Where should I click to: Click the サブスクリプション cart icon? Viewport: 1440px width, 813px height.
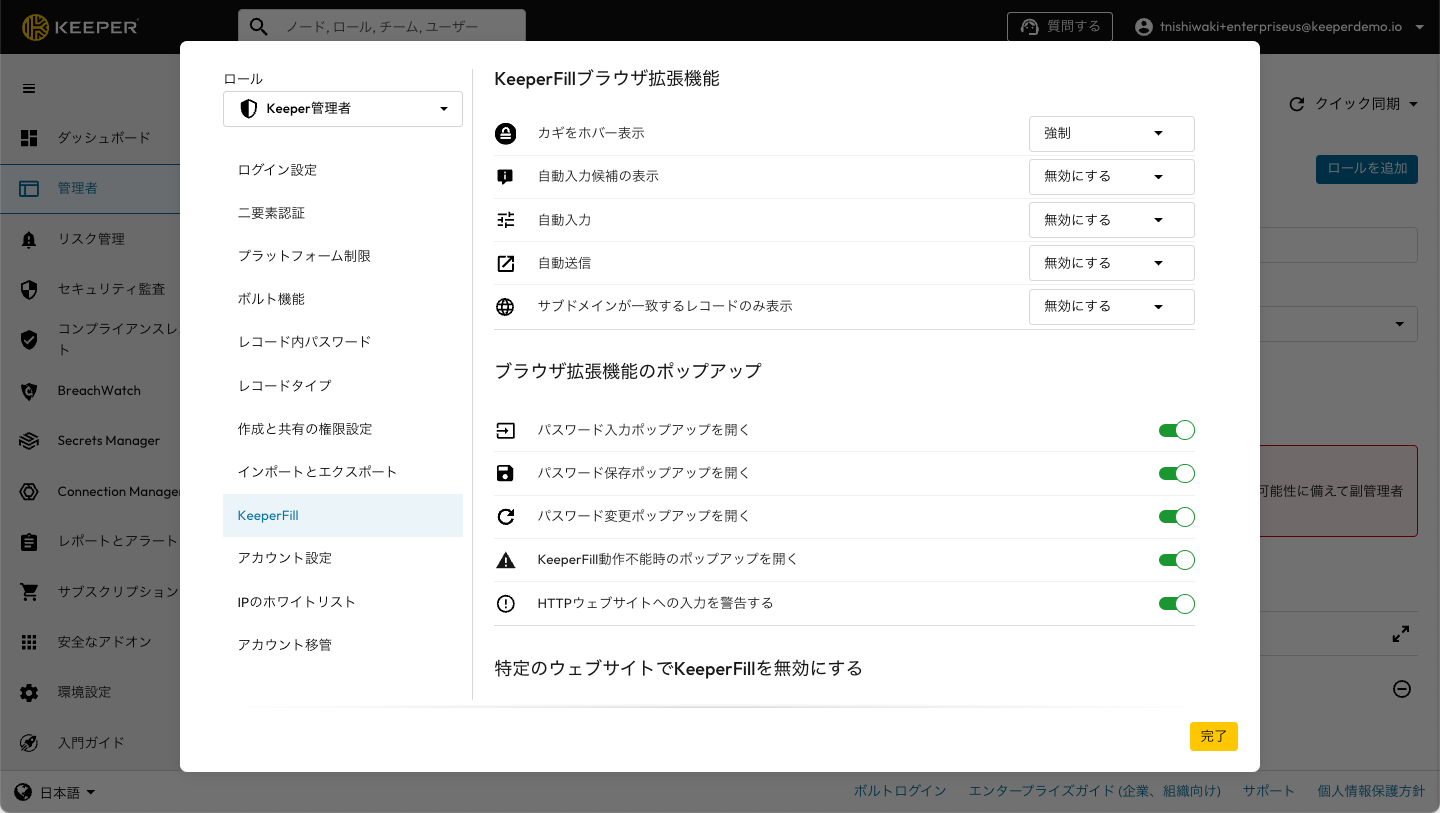click(29, 592)
